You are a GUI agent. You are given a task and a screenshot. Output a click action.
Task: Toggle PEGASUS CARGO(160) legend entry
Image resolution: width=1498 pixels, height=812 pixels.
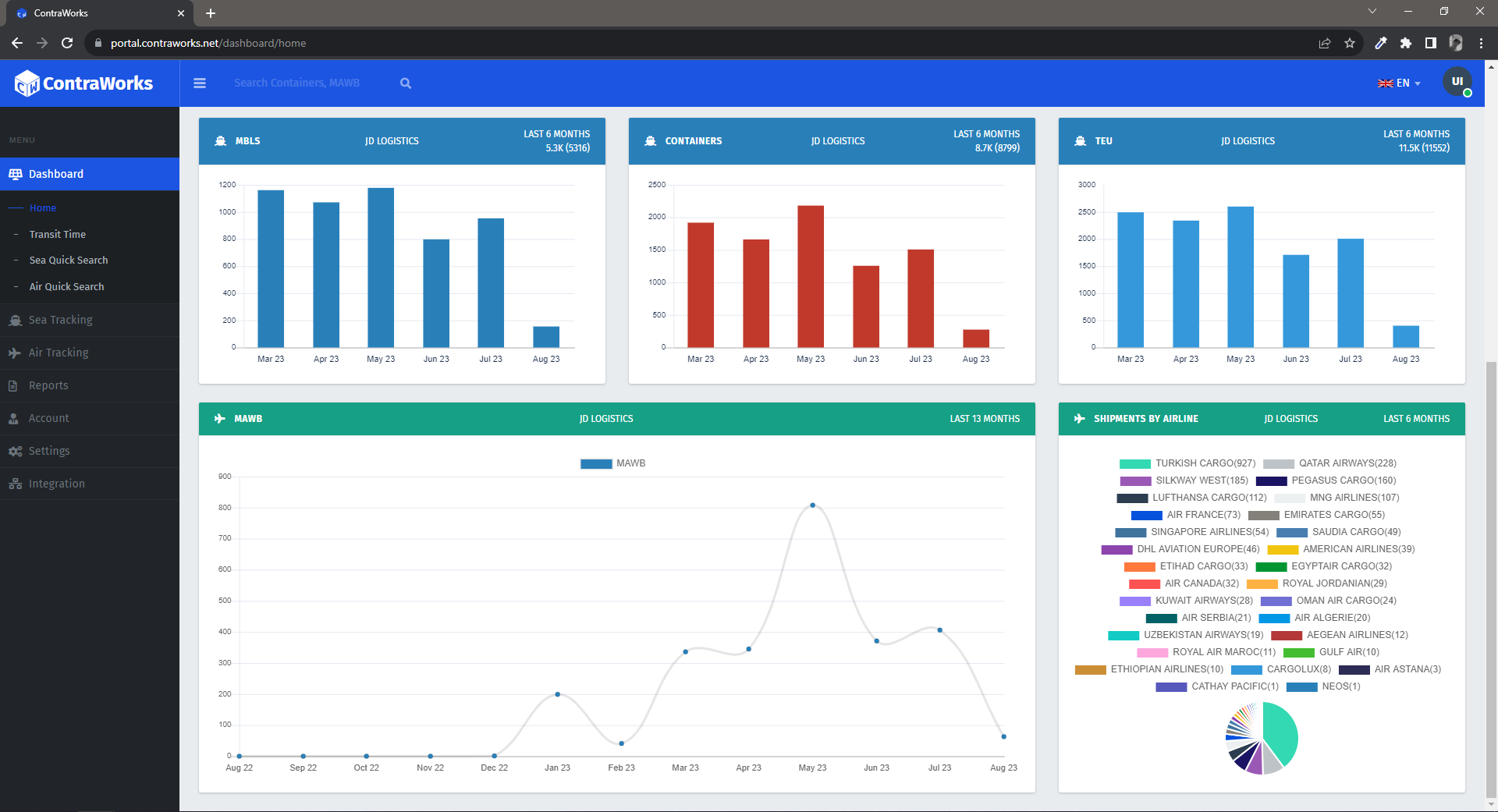(x=1326, y=480)
